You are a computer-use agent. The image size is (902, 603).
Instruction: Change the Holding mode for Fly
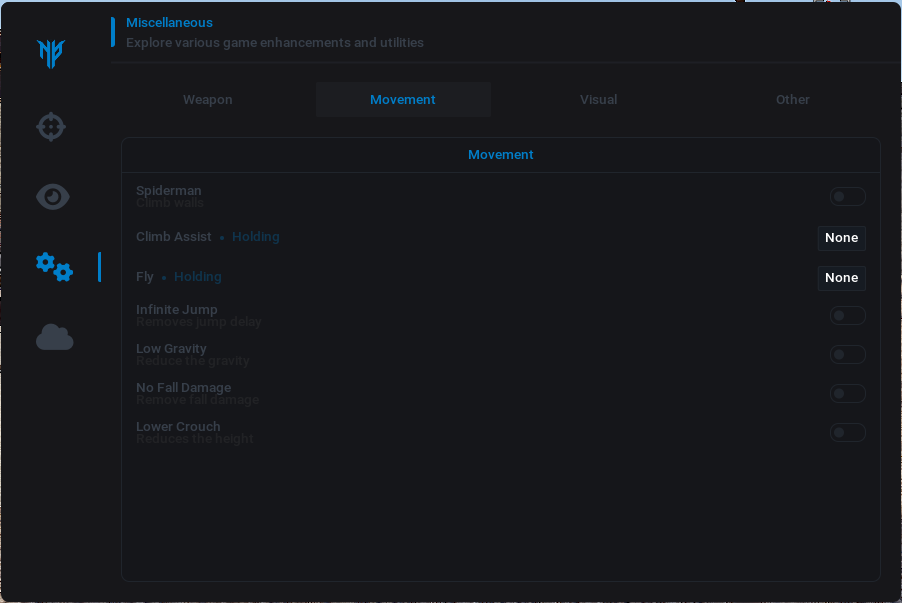(x=197, y=277)
